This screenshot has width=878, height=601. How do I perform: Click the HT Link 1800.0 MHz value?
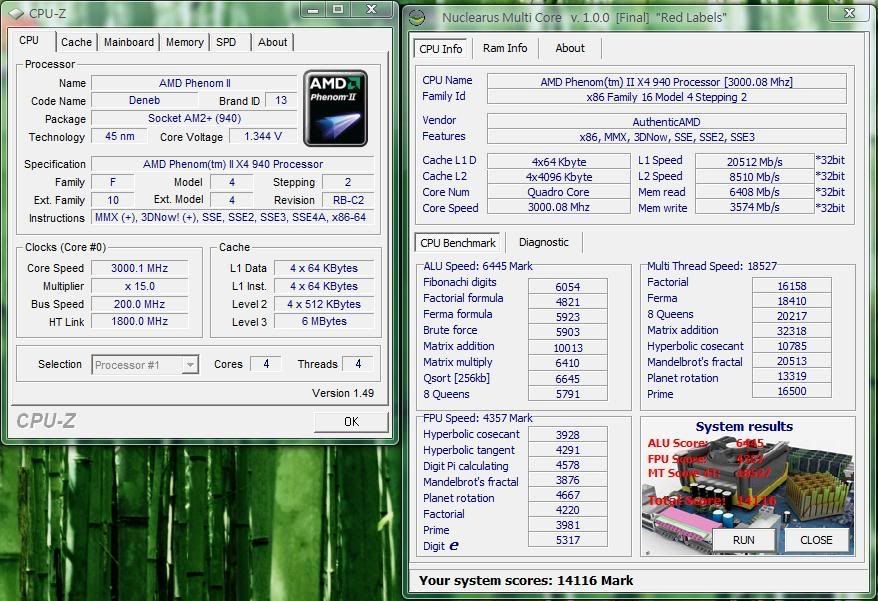[x=139, y=322]
